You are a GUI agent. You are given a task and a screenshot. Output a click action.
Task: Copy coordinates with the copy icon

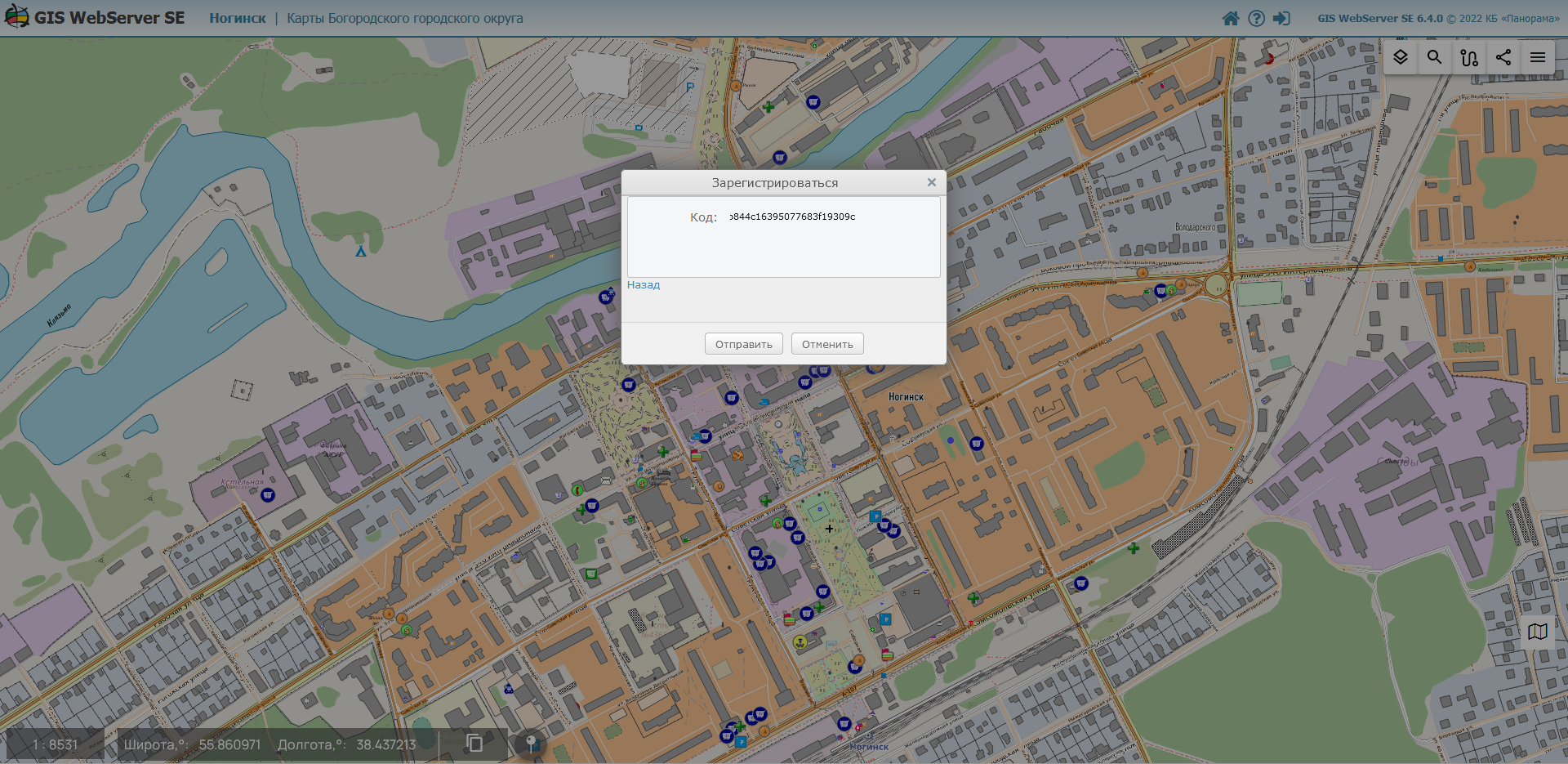point(474,743)
